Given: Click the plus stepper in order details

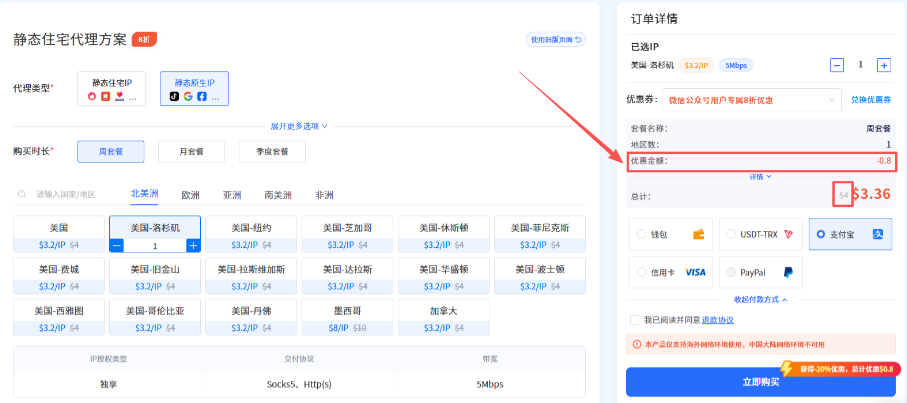Looking at the screenshot, I should [x=883, y=65].
